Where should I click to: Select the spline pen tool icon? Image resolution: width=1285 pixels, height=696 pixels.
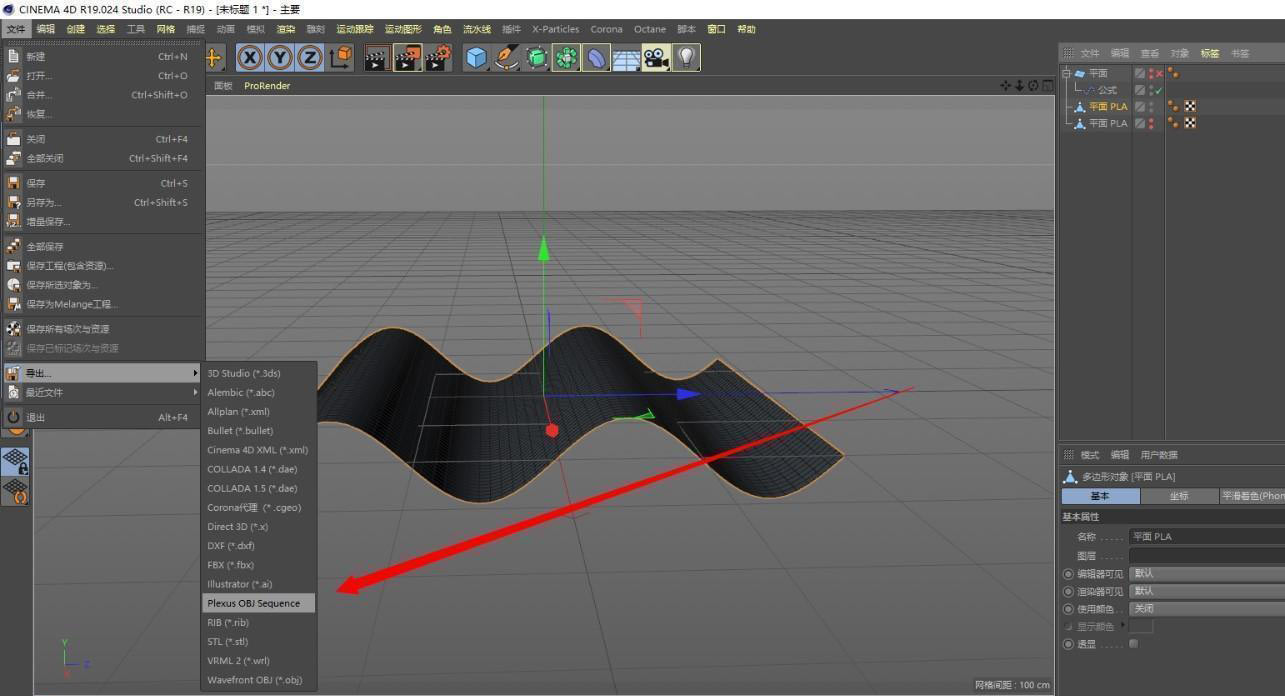pyautogui.click(x=506, y=58)
